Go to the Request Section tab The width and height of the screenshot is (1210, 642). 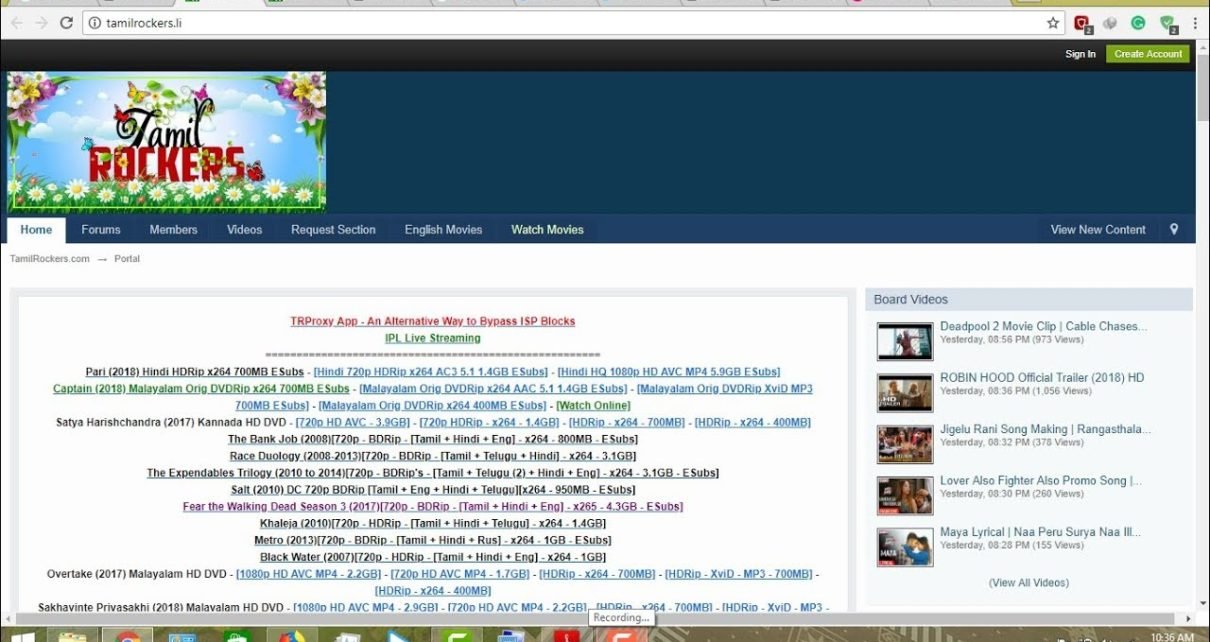333,230
